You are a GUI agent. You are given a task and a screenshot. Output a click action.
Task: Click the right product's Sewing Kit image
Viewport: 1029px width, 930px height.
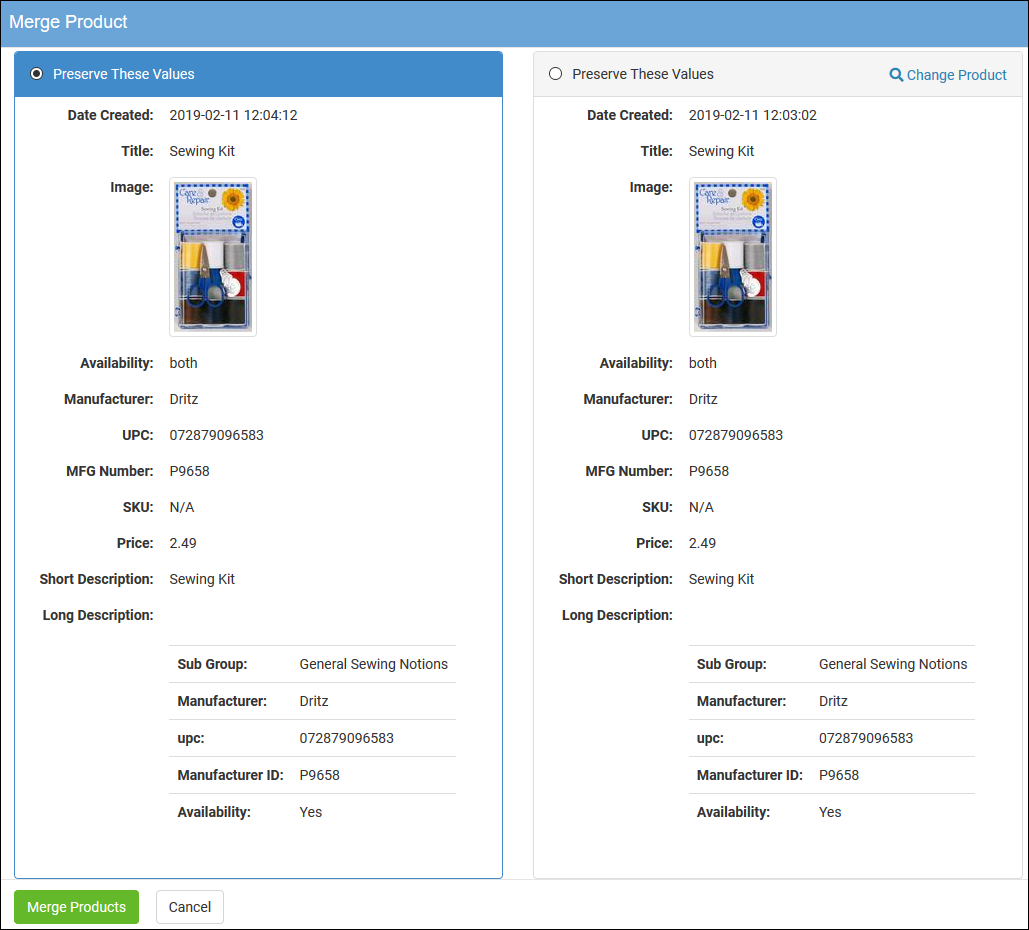[x=732, y=256]
